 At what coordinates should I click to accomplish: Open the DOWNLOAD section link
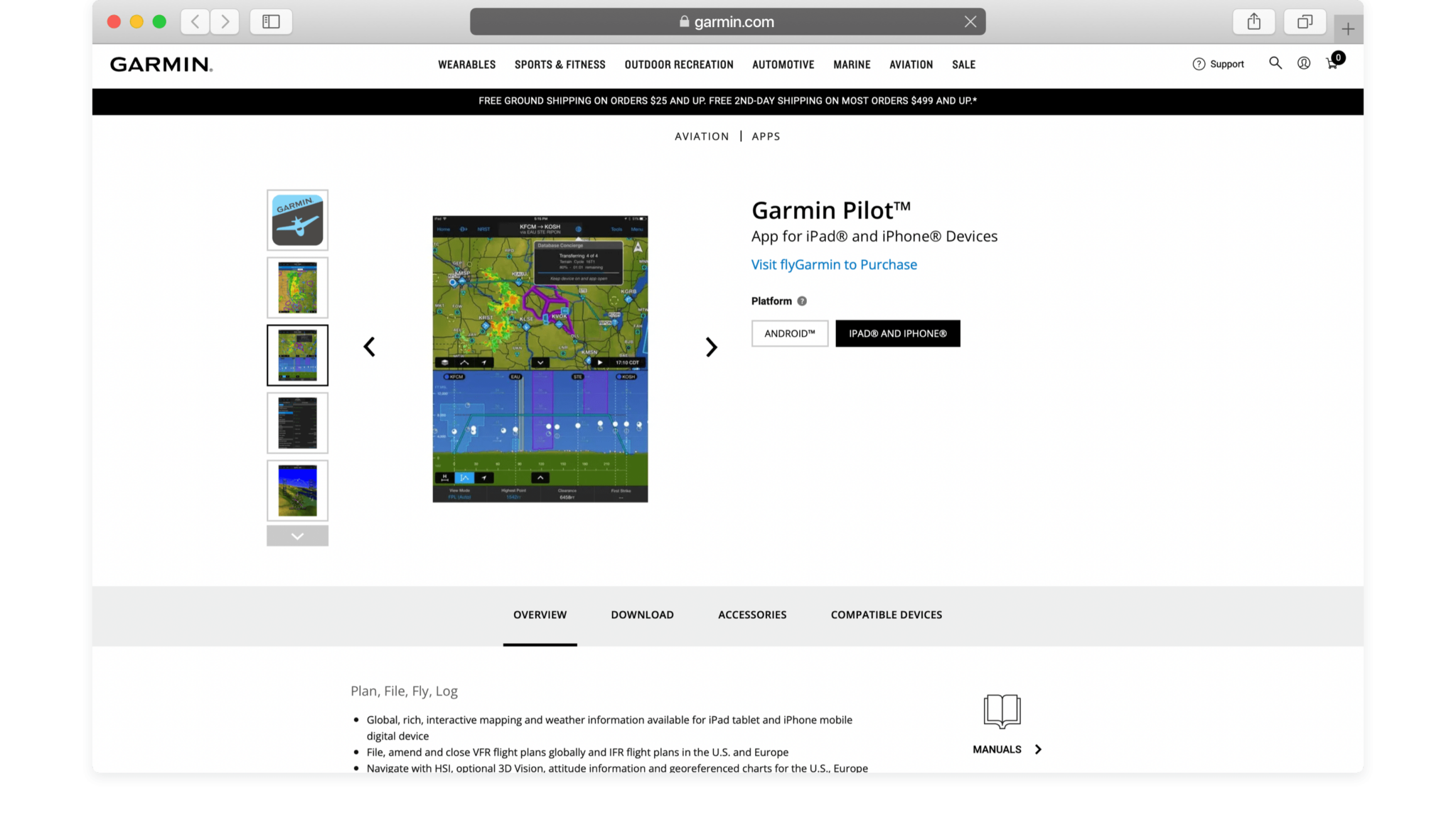(641, 615)
